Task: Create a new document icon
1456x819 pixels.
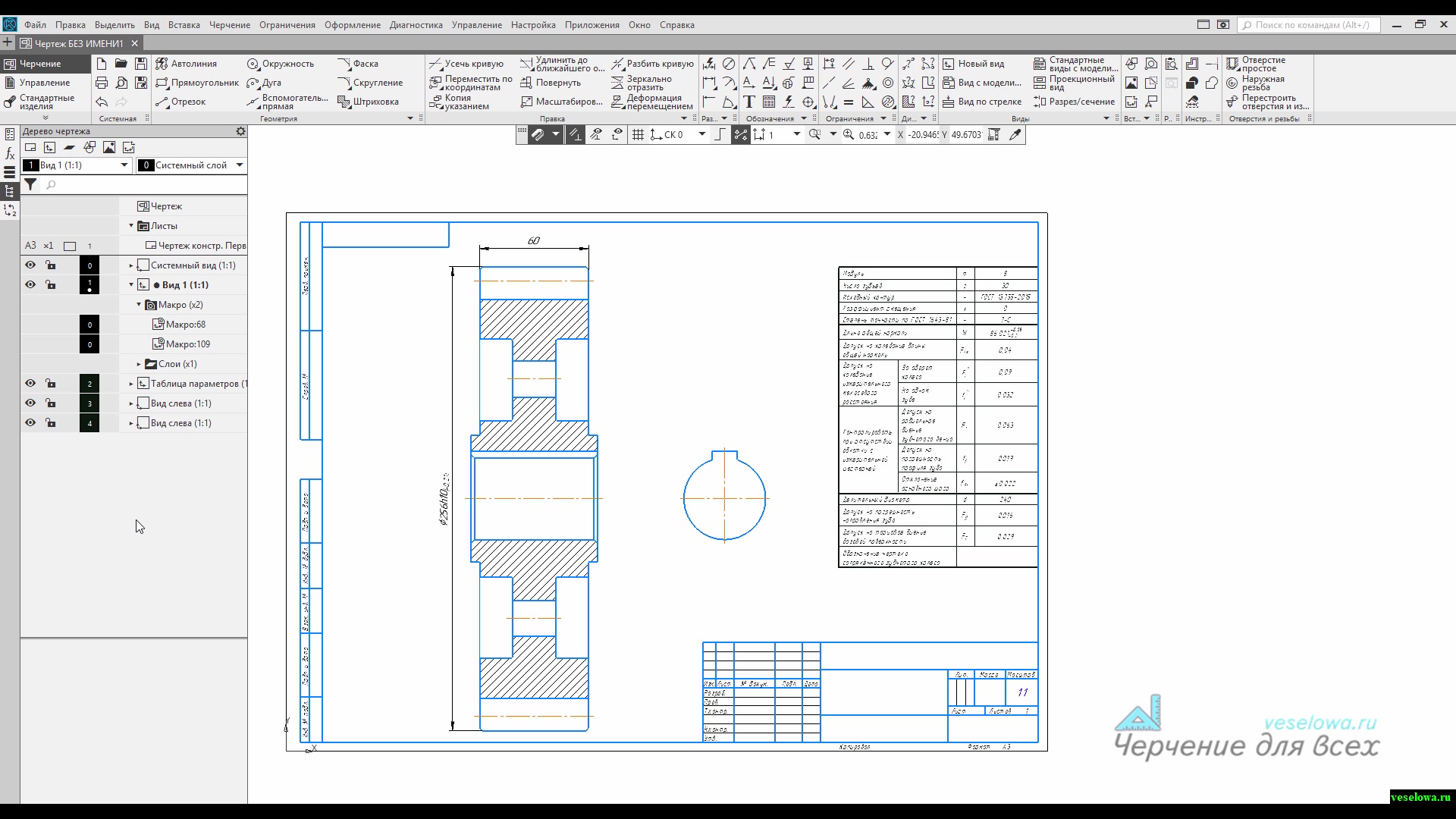Action: pos(102,64)
